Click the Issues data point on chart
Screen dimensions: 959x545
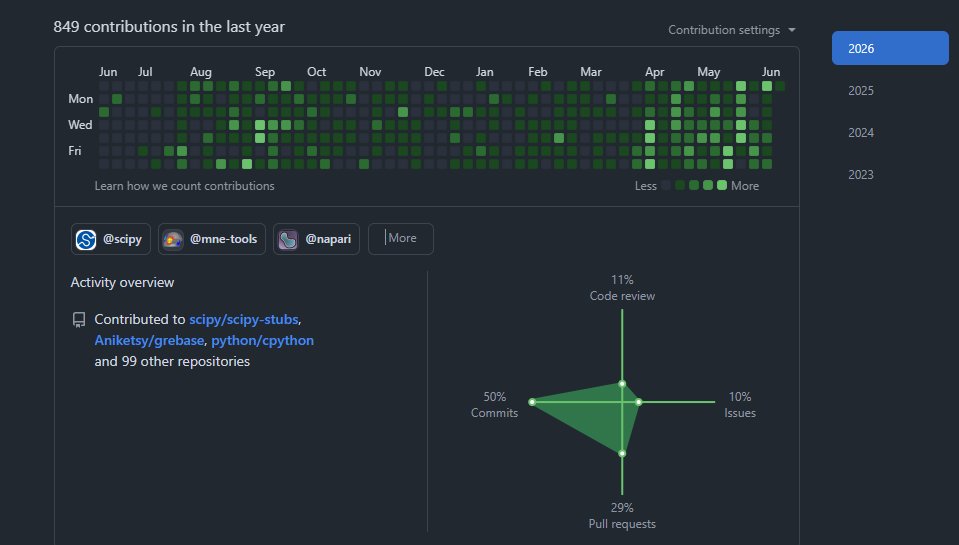(639, 402)
